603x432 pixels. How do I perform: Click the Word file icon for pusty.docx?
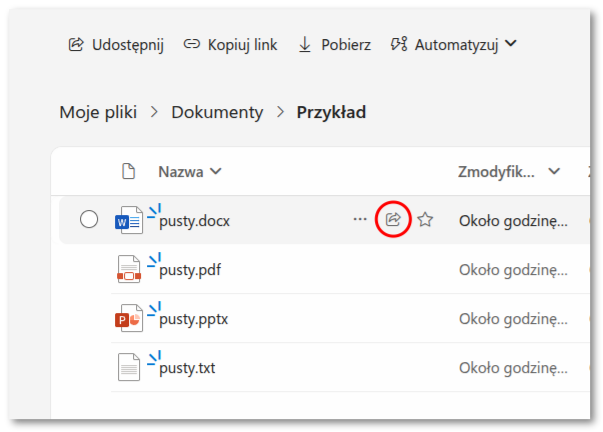tap(129, 221)
